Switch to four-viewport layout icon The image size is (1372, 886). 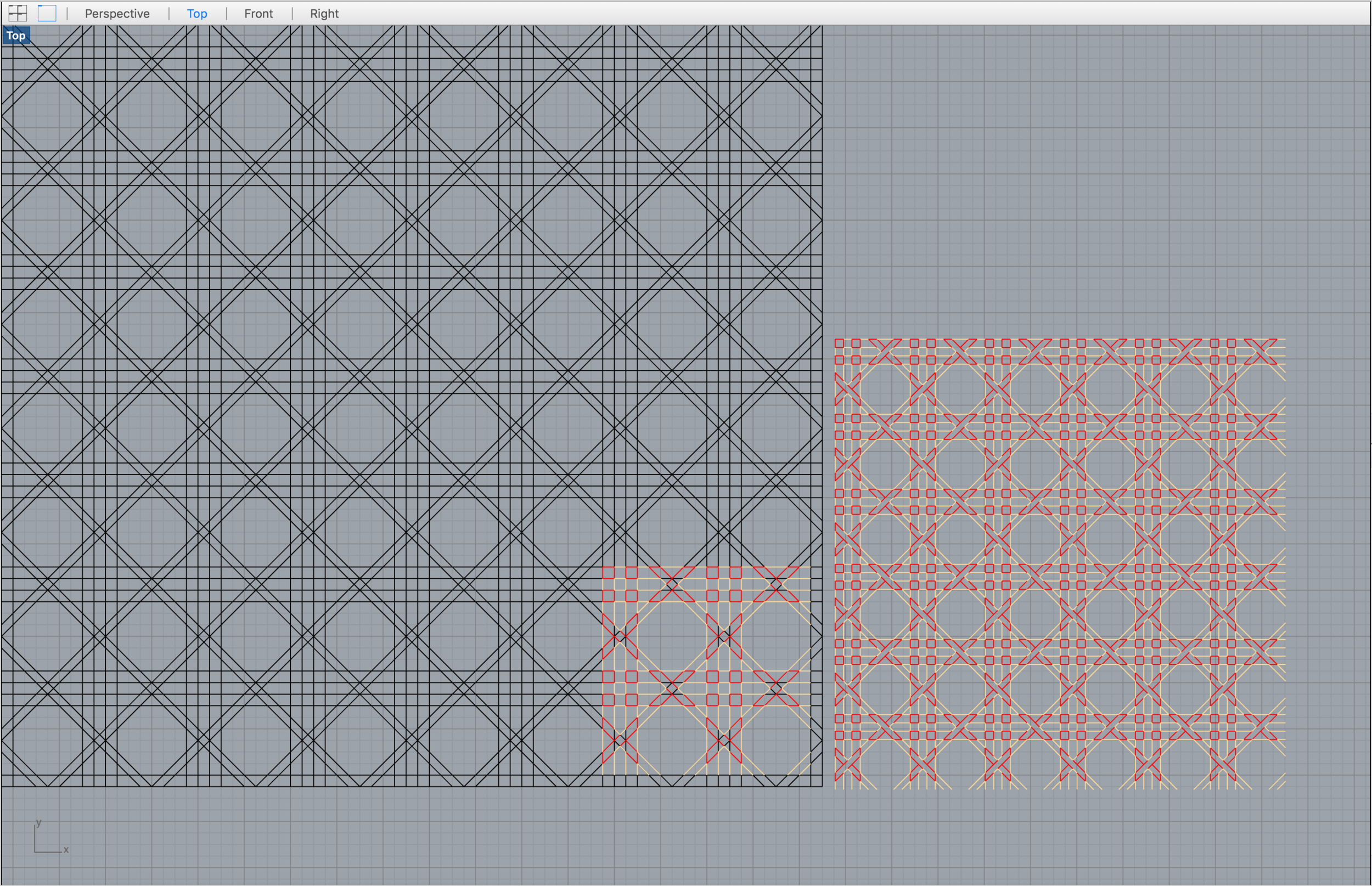point(18,13)
